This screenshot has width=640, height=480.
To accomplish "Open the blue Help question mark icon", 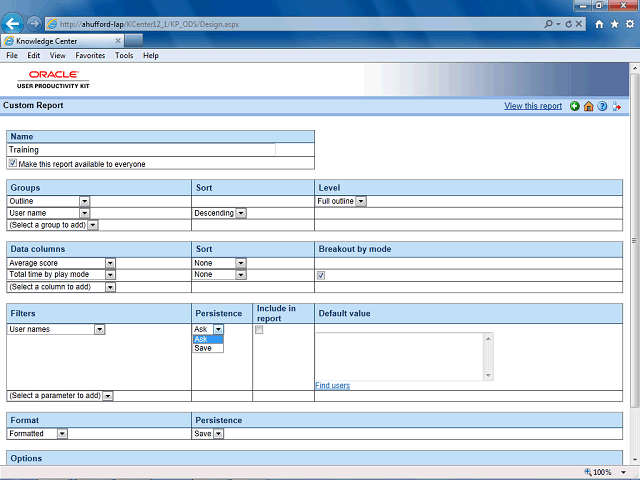I will click(602, 106).
